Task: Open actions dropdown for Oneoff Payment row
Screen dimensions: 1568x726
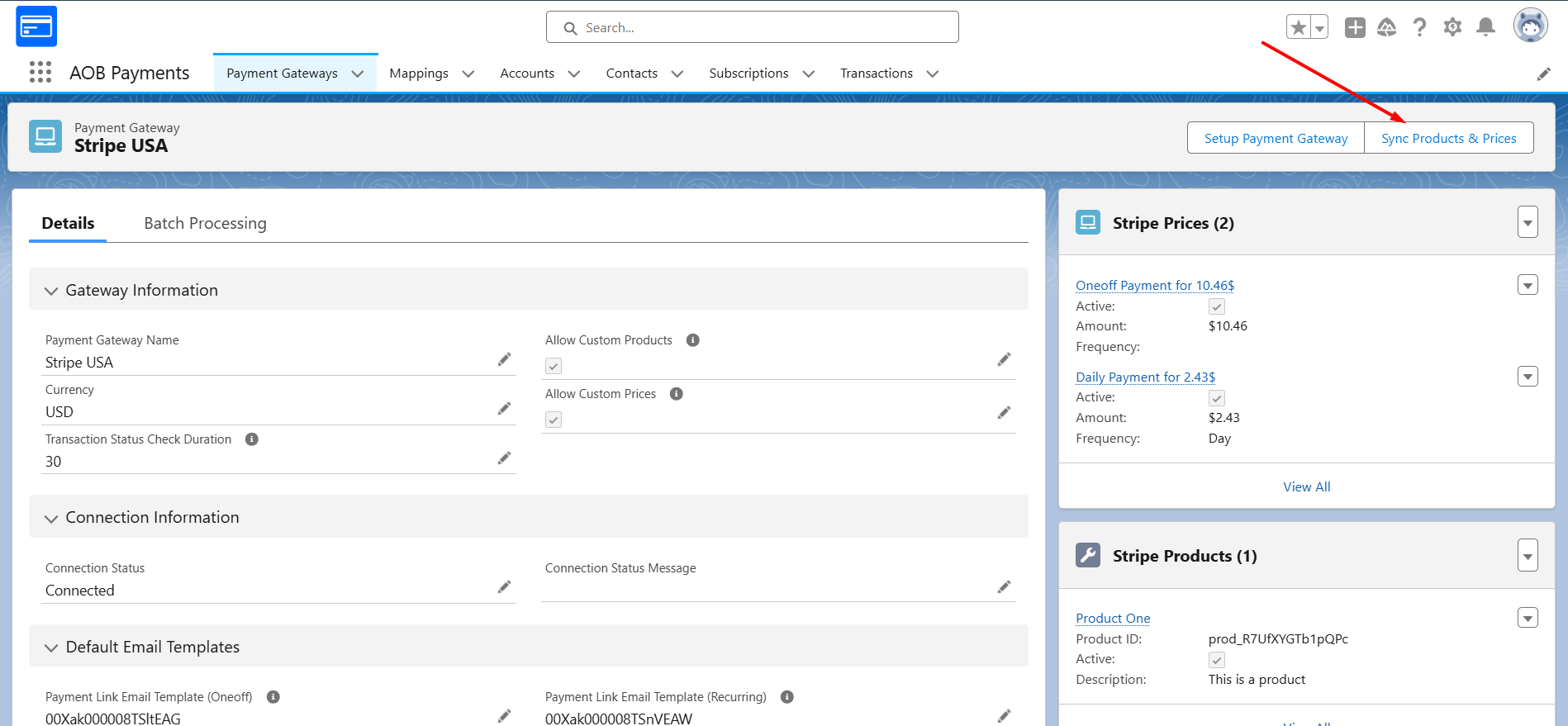Action: click(1528, 285)
